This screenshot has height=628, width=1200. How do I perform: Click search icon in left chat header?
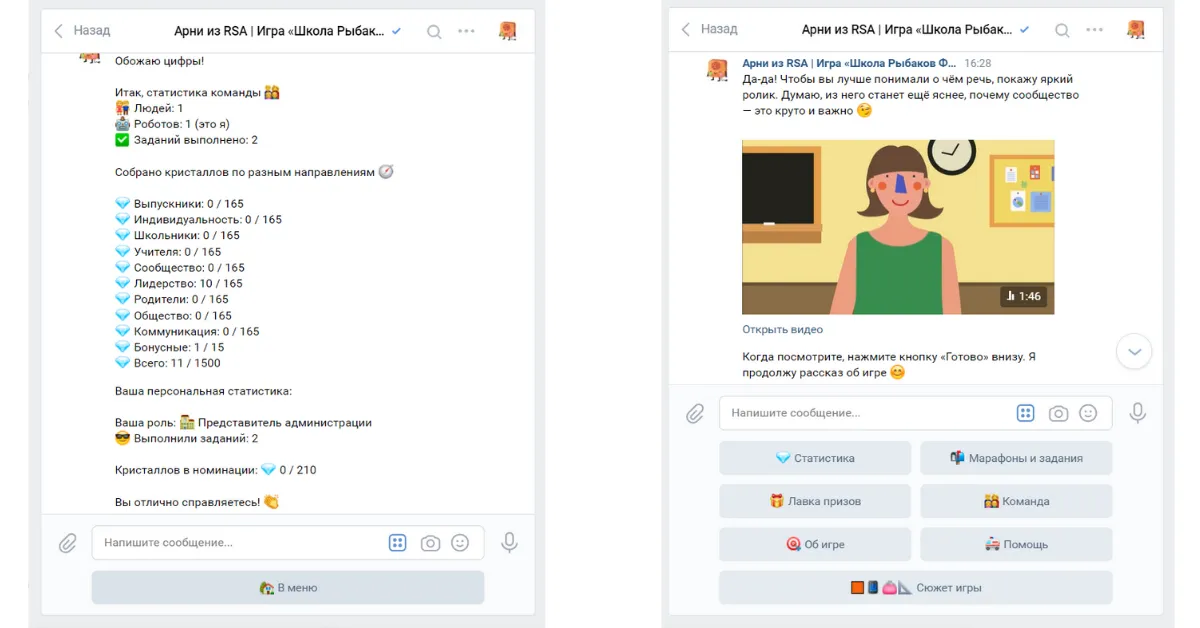434,31
